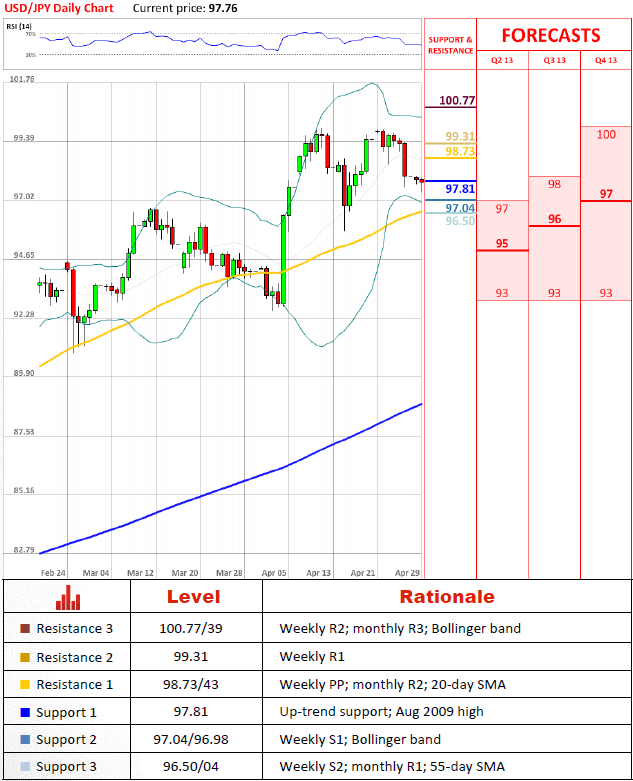Click the FORECASTS heading

[x=551, y=35]
